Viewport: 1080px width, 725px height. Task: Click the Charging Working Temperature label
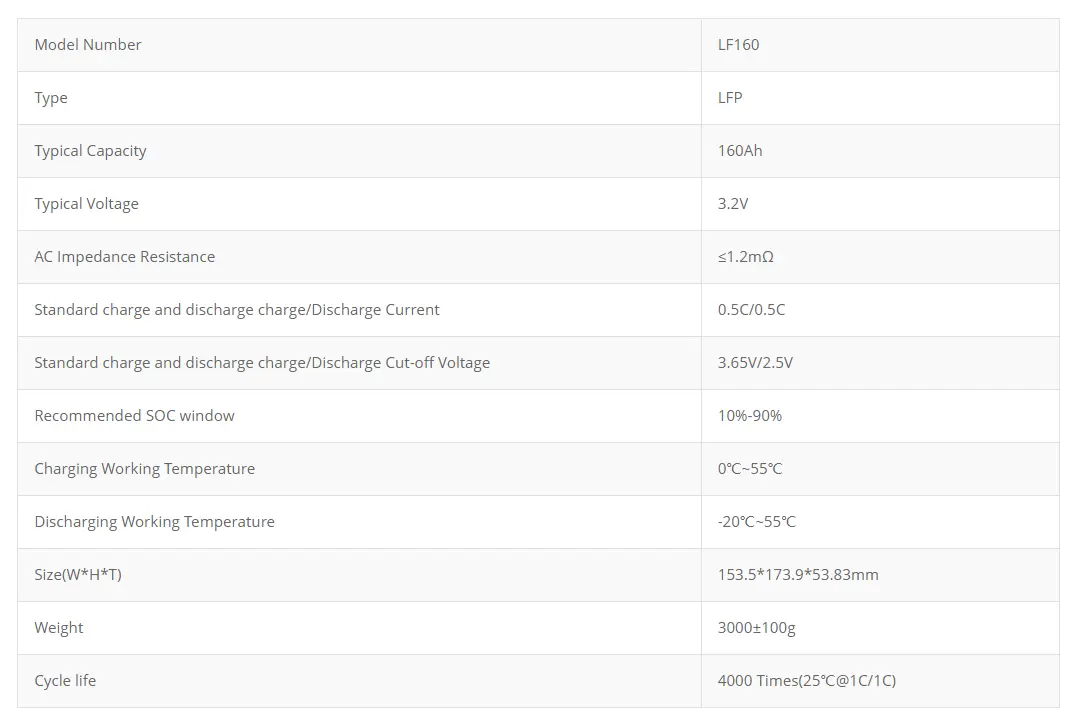coord(144,469)
